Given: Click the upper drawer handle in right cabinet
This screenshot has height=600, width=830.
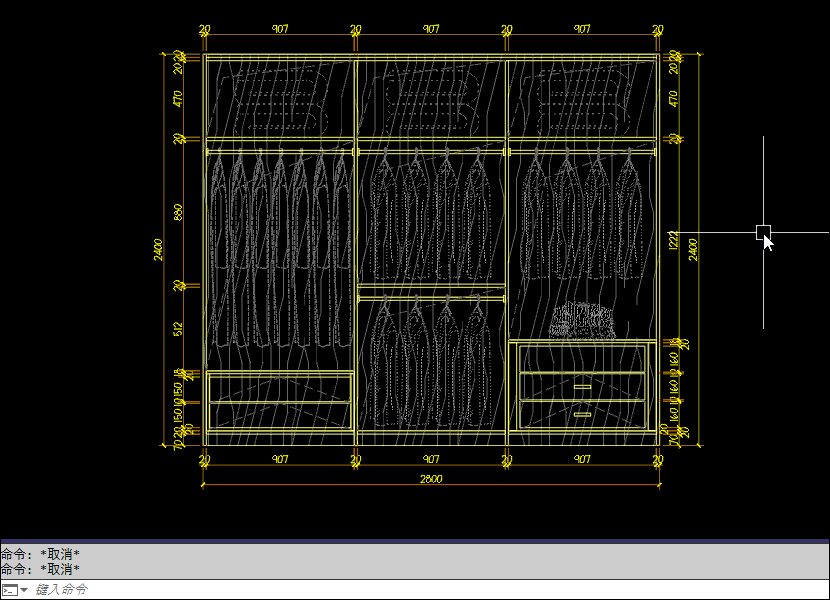Looking at the screenshot, I should 582,385.
